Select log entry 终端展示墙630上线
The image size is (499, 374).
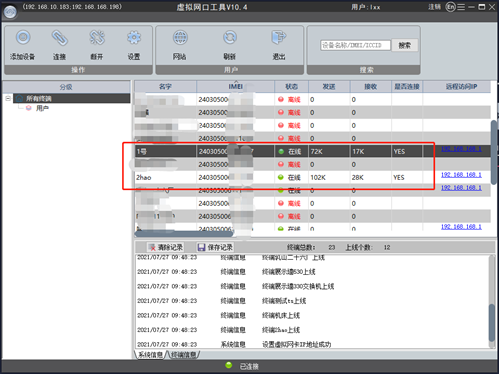tap(289, 272)
